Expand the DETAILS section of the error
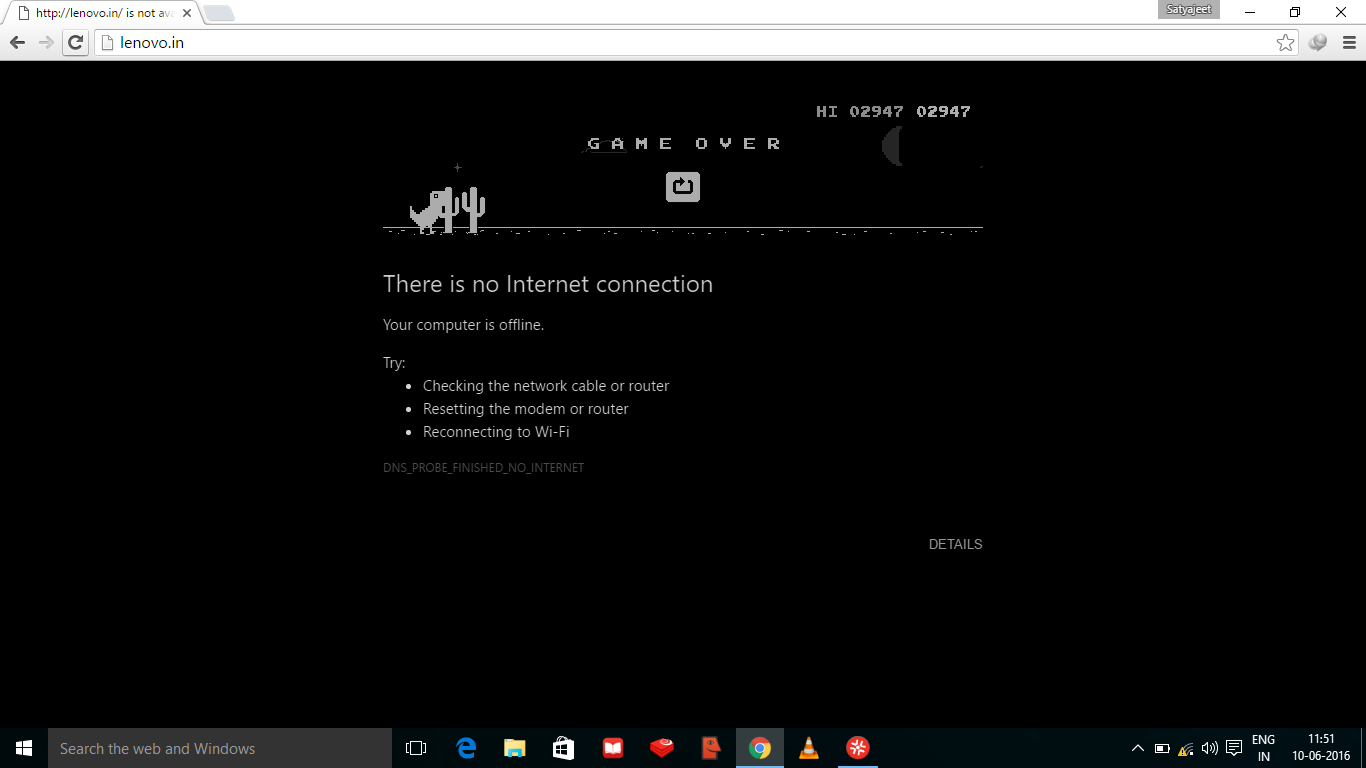Screen dimensions: 1366x768 coord(955,544)
